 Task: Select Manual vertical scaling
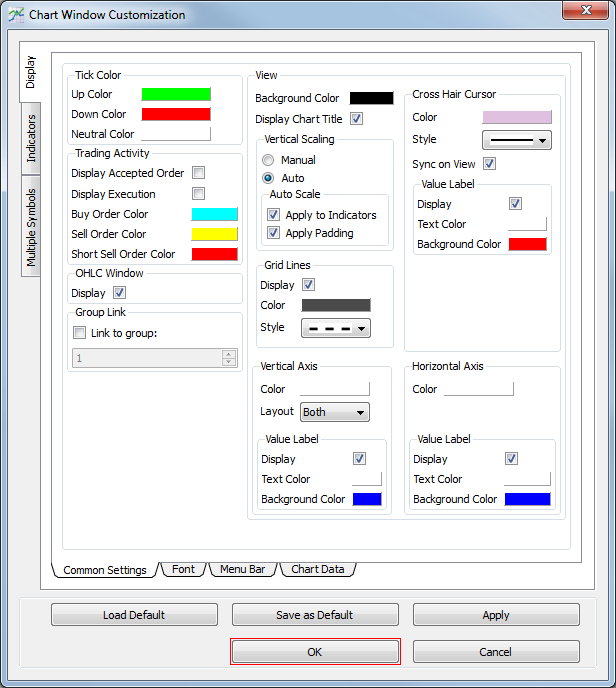point(268,160)
